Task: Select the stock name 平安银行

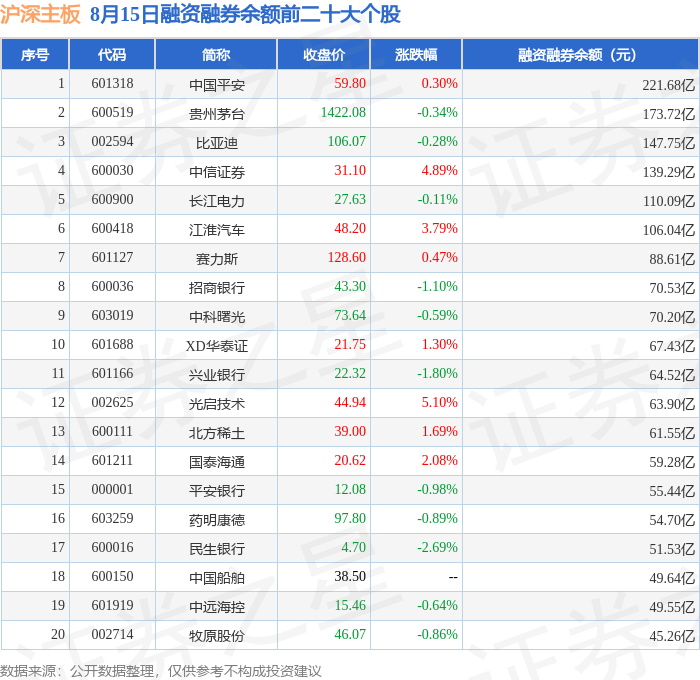Action: tap(217, 491)
